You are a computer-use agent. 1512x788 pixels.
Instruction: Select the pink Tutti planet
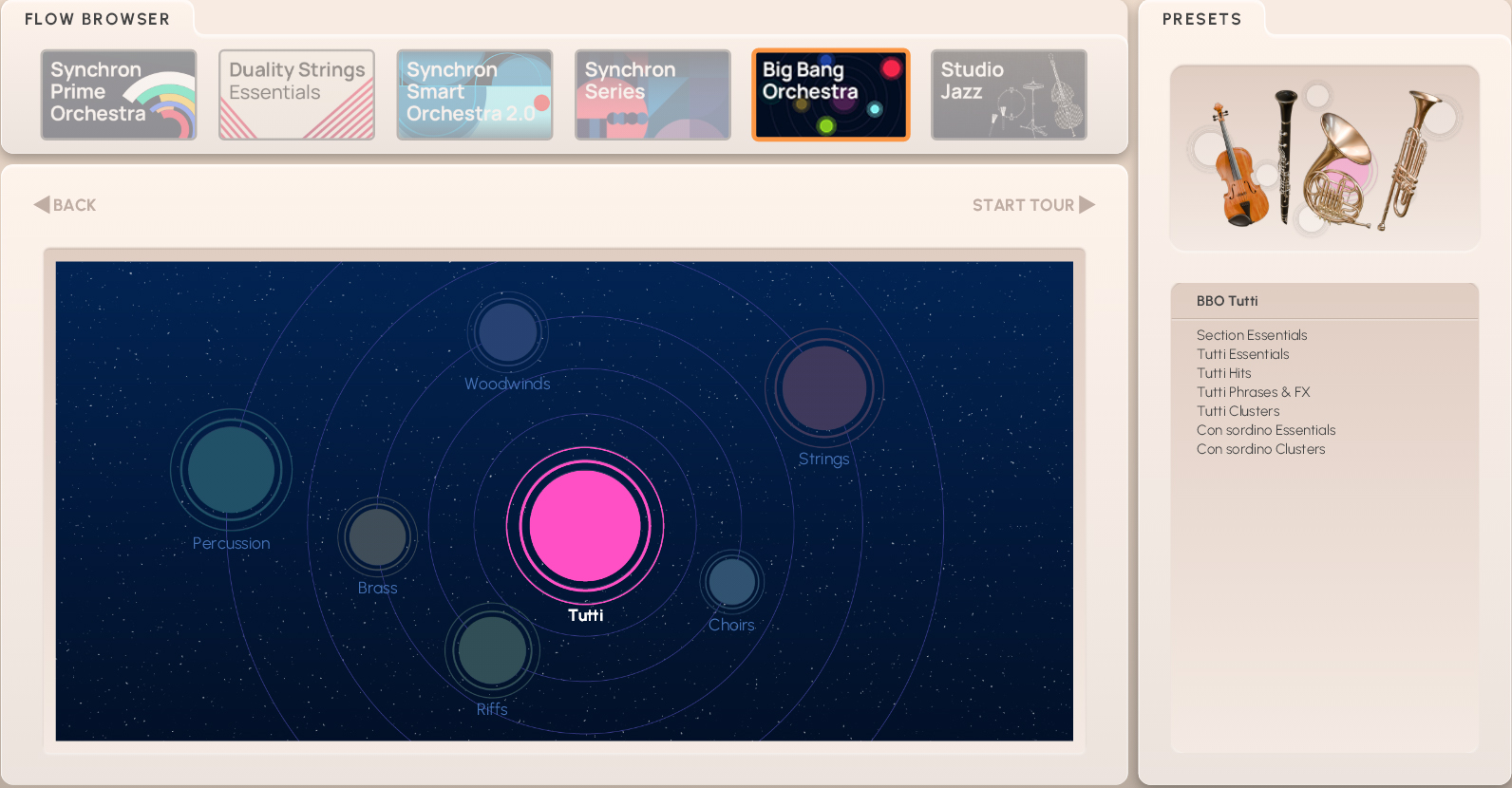585,526
